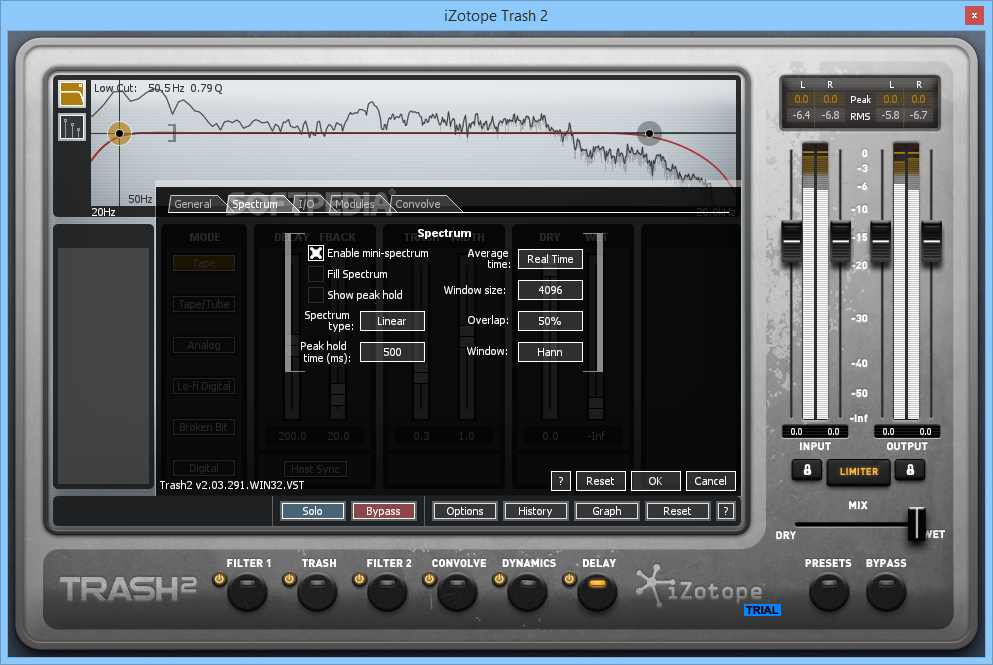Screen dimensions: 993x665
Task: Select the spectrum bars view icon
Action: pos(72,127)
